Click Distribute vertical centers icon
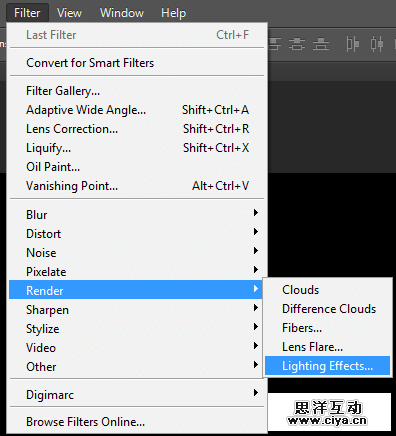This screenshot has width=396, height=436. [x=297, y=44]
